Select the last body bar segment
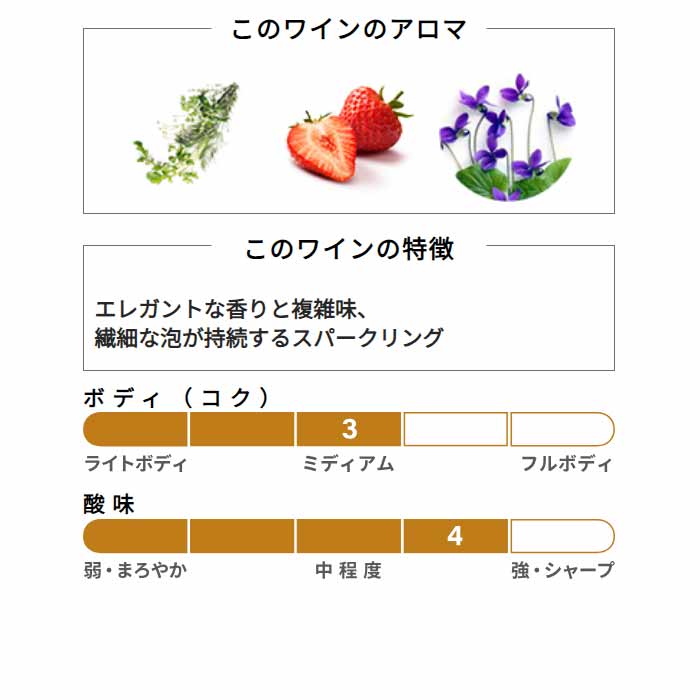Image resolution: width=700 pixels, height=700 pixels. (562, 429)
